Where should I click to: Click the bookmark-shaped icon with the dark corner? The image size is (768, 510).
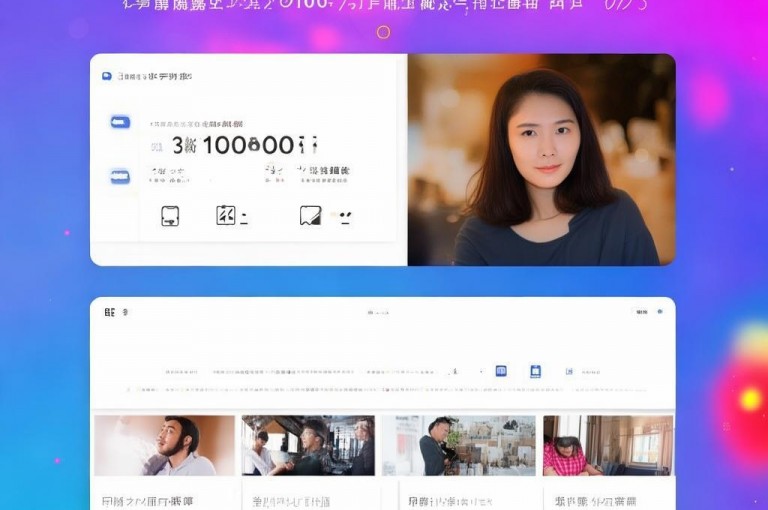[x=311, y=216]
